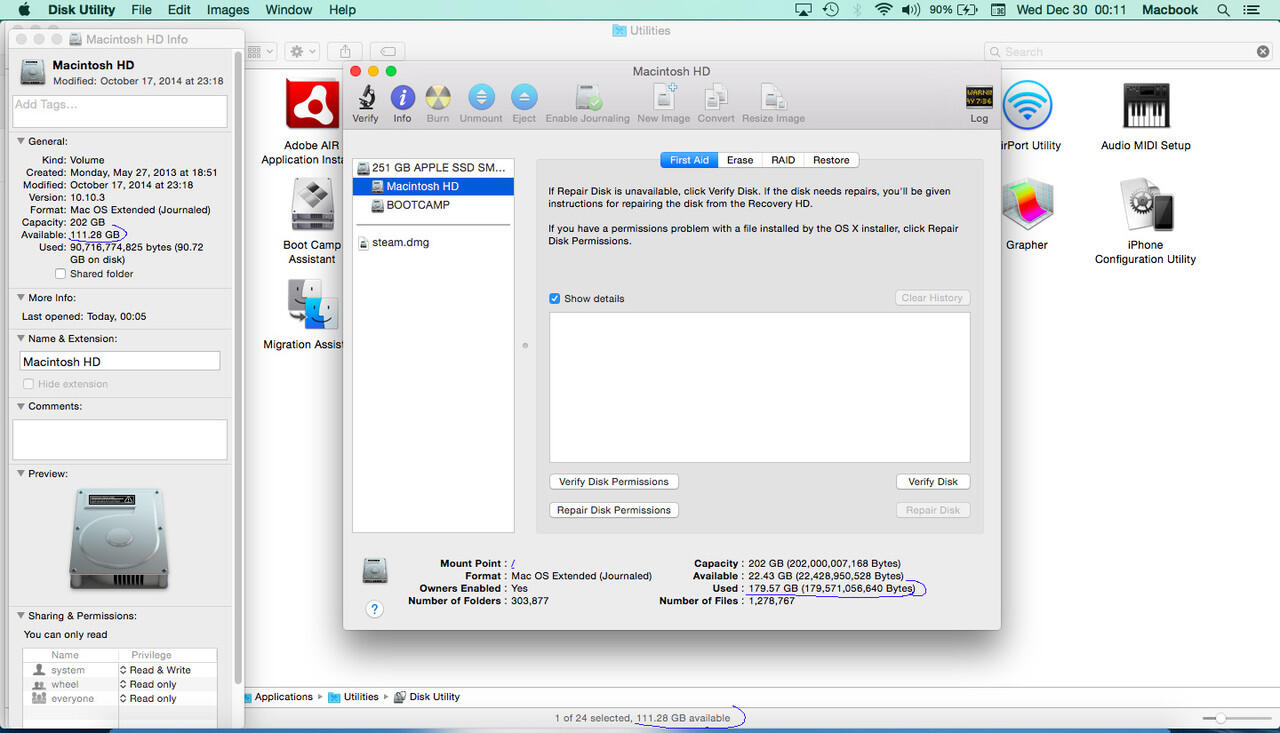Open Spotlight search in the menu bar
Viewport: 1280px width, 733px height.
(1224, 10)
